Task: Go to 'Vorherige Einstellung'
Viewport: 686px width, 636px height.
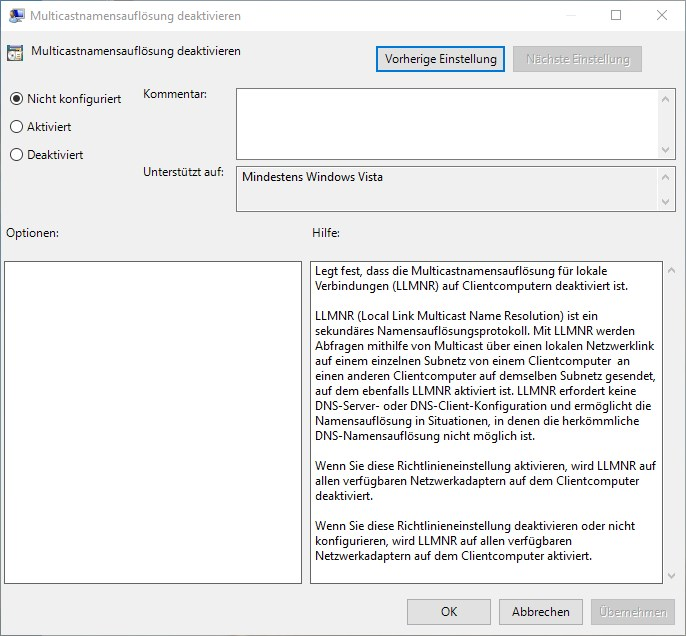Action: tap(441, 59)
